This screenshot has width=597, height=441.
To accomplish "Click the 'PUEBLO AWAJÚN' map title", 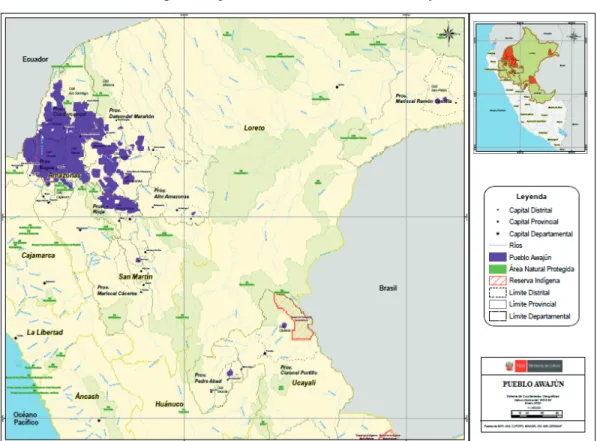I will point(533,384).
